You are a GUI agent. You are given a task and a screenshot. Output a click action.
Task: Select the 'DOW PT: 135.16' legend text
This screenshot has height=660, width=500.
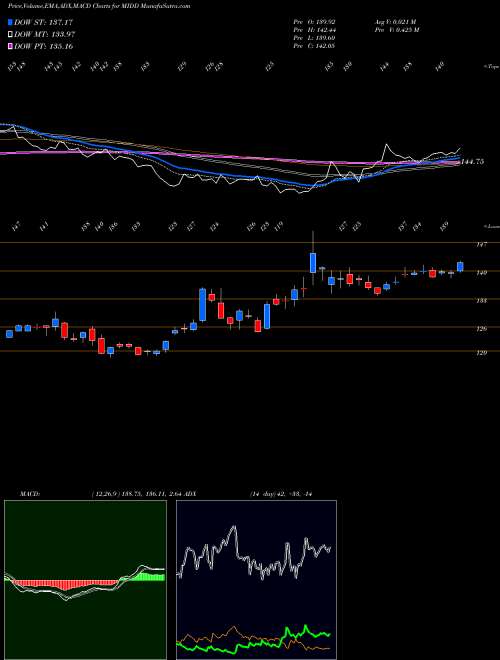pyautogui.click(x=44, y=46)
